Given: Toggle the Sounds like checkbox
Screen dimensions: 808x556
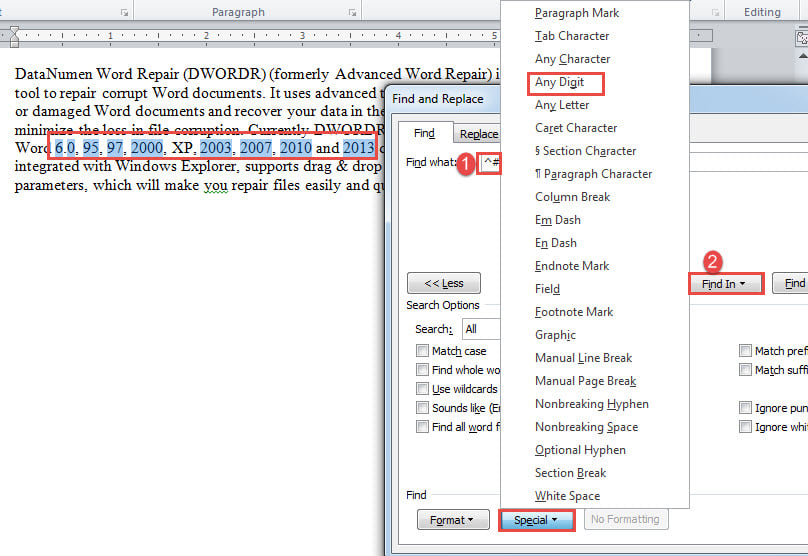Looking at the screenshot, I should pos(422,408).
